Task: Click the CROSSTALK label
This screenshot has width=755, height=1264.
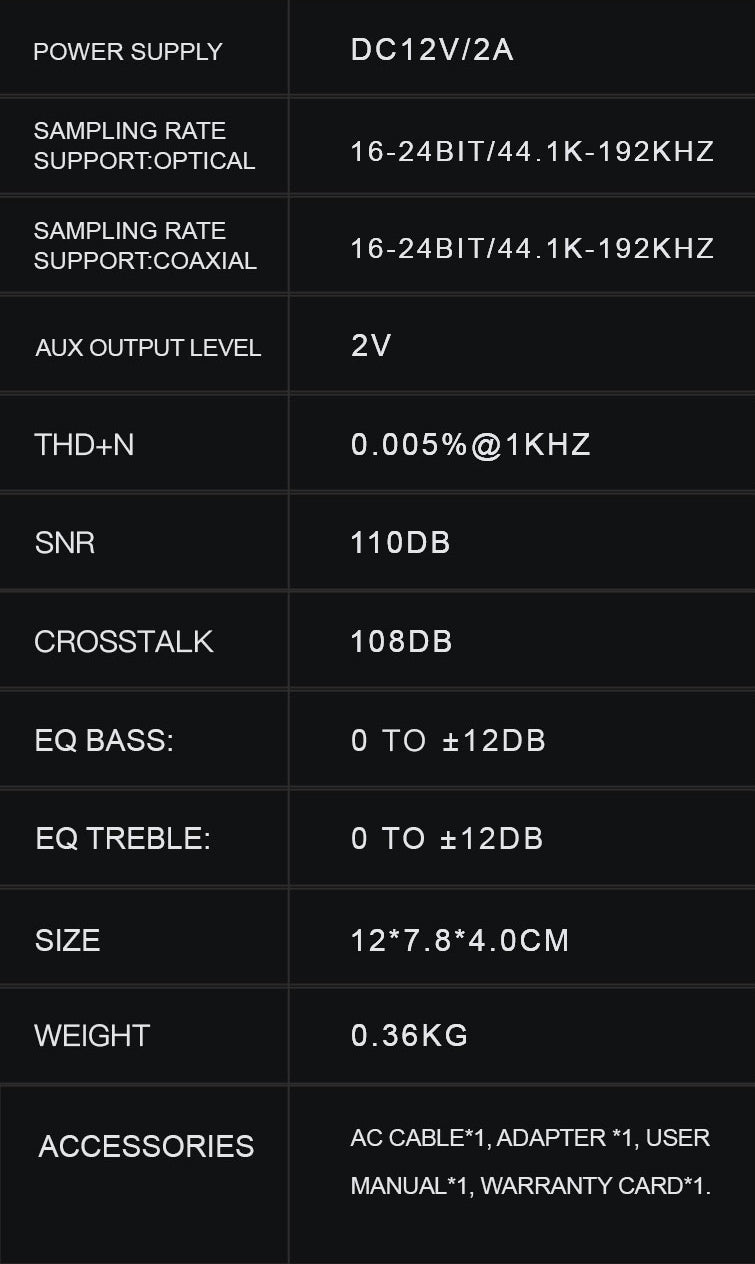Action: [x=124, y=642]
